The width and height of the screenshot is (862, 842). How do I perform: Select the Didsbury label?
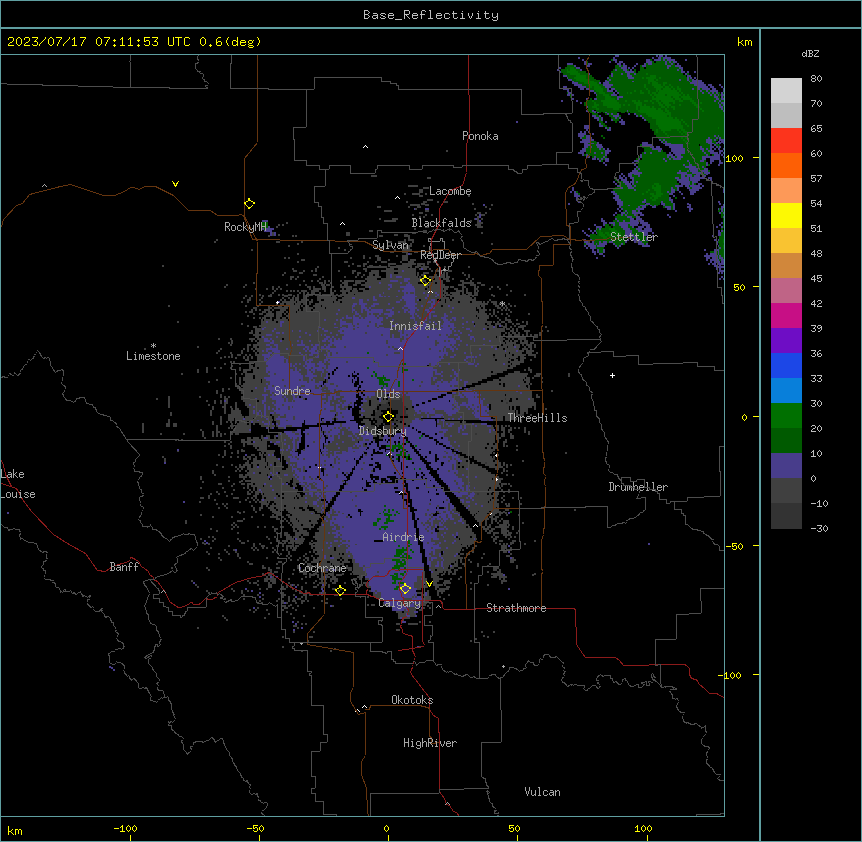[383, 431]
